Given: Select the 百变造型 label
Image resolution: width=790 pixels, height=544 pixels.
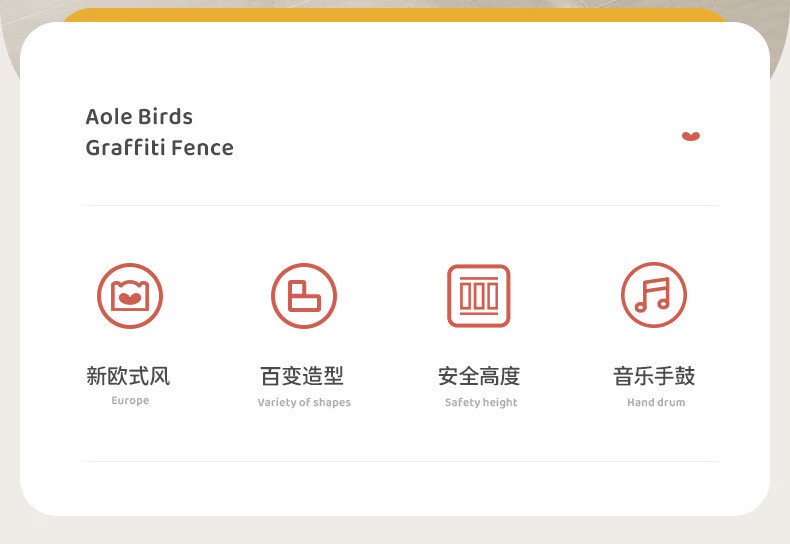Looking at the screenshot, I should click(x=302, y=376).
